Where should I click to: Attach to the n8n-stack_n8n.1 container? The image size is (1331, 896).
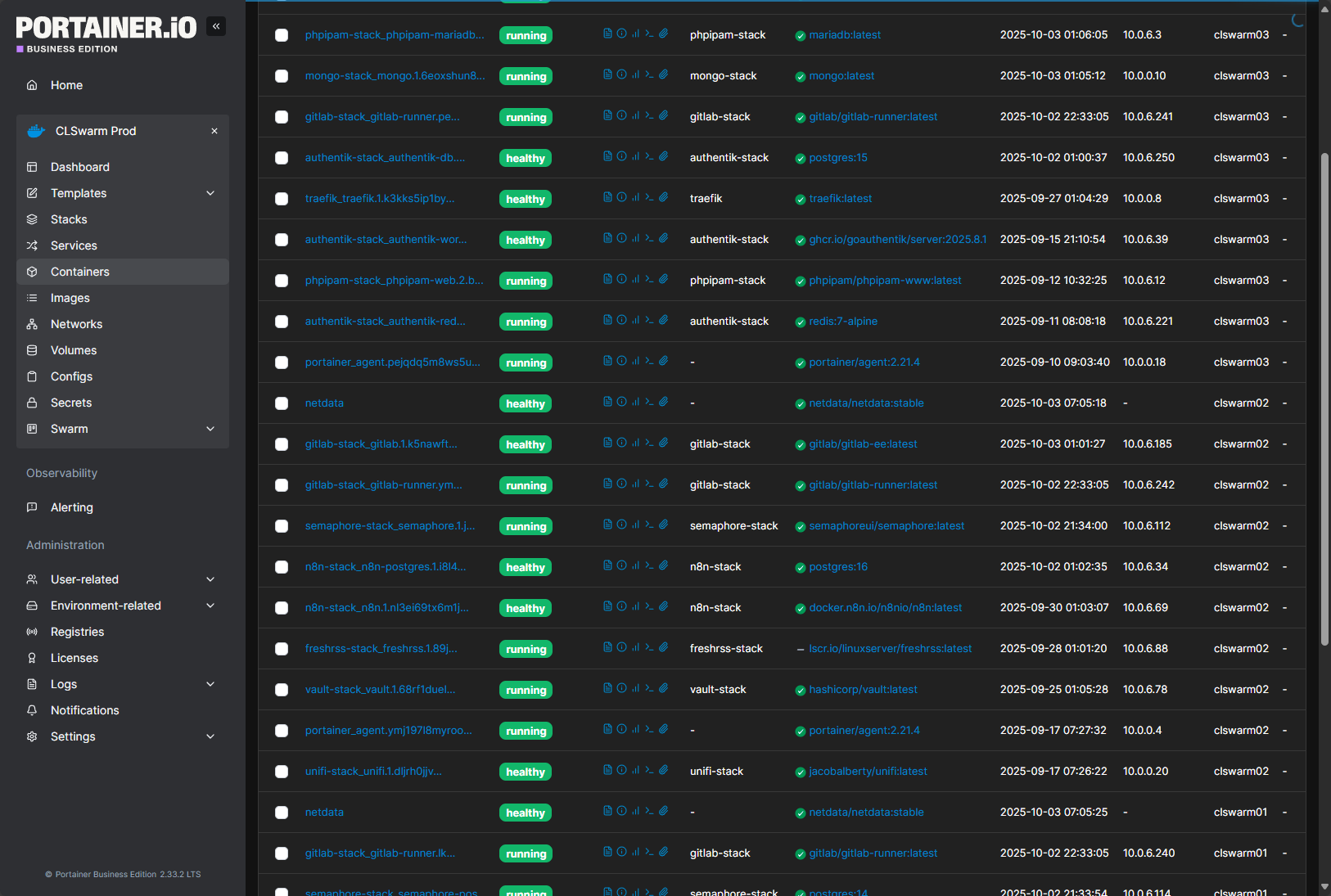click(663, 606)
